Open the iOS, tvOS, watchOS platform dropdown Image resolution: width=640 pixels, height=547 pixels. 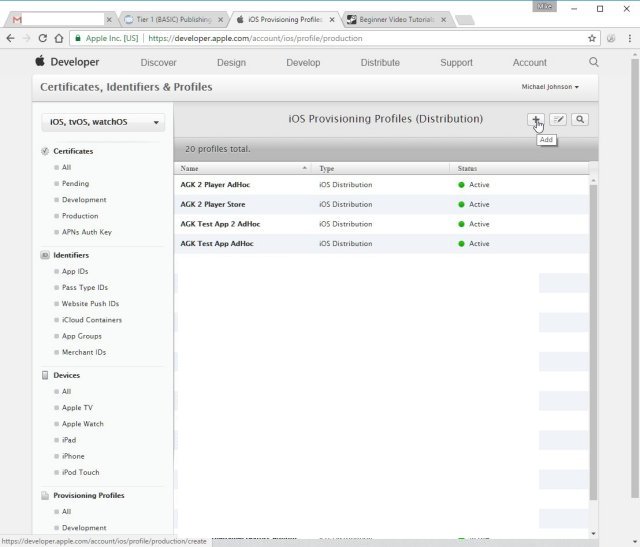pos(103,123)
